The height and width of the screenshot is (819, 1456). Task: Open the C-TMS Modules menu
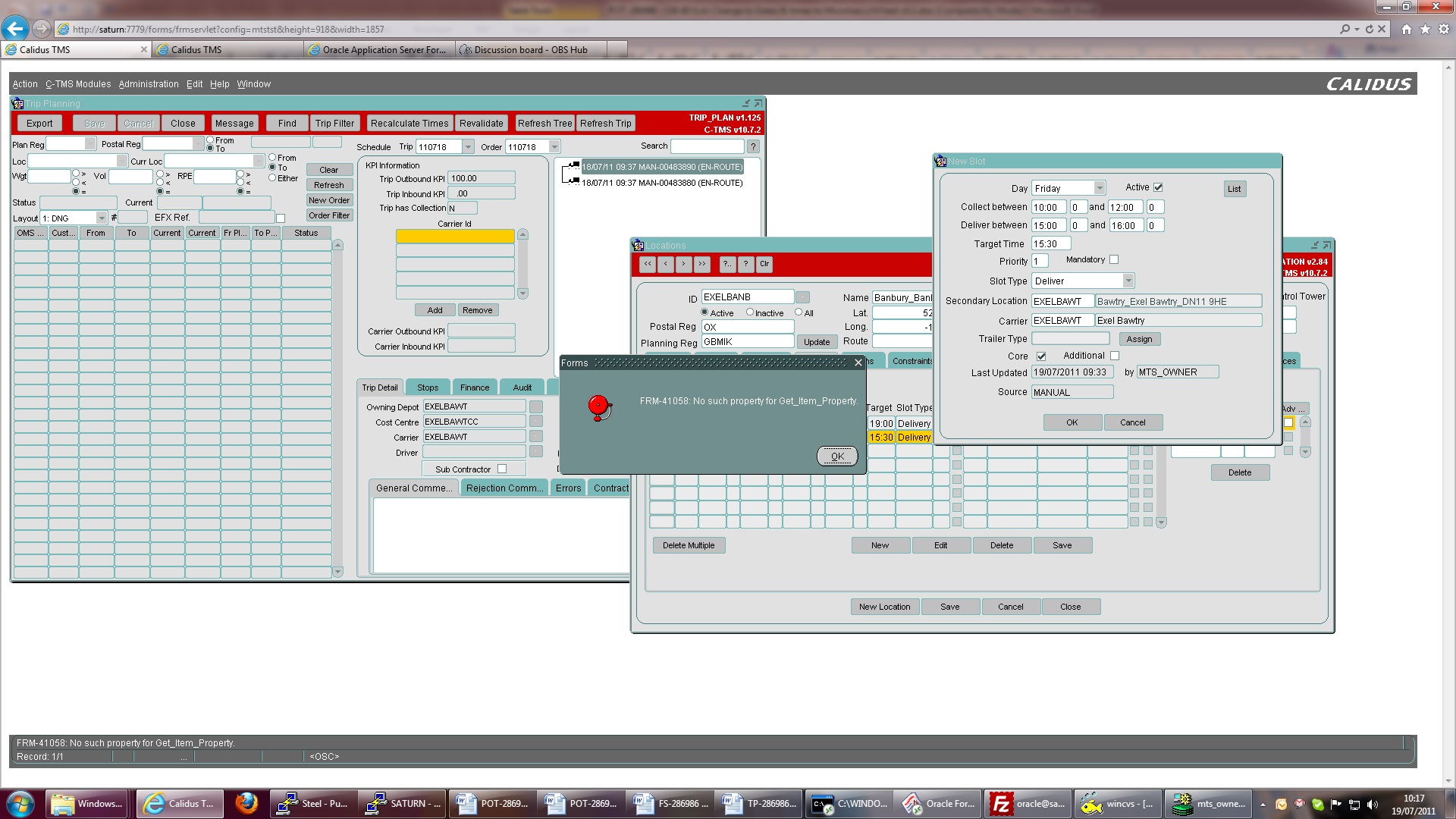point(78,84)
